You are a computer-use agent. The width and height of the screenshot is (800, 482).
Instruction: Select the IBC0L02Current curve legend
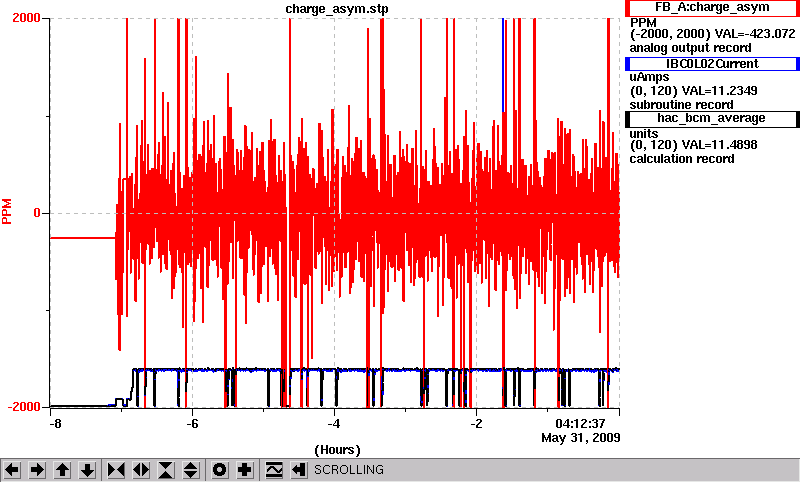coord(712,64)
